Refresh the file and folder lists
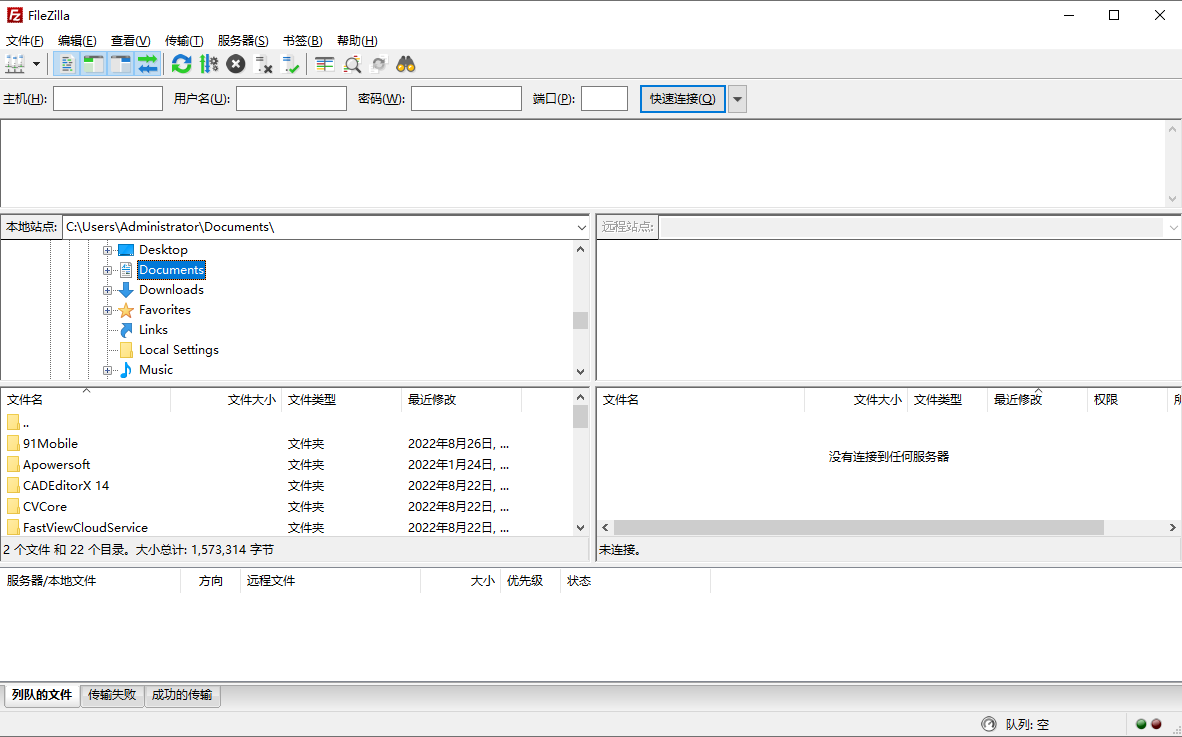This screenshot has width=1182, height=737. pyautogui.click(x=181, y=63)
